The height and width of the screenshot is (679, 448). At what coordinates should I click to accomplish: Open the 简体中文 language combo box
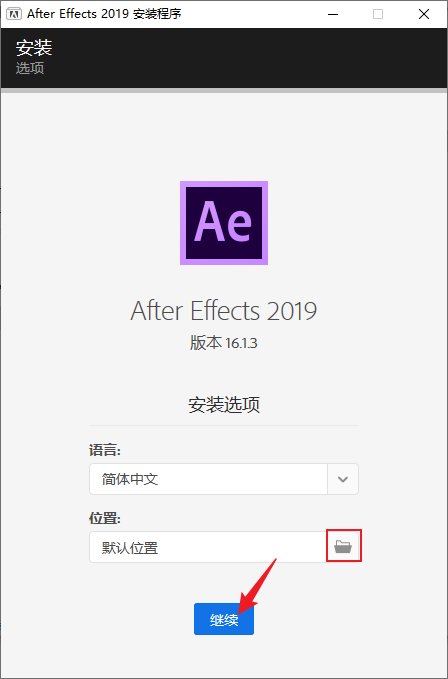[x=224, y=479]
